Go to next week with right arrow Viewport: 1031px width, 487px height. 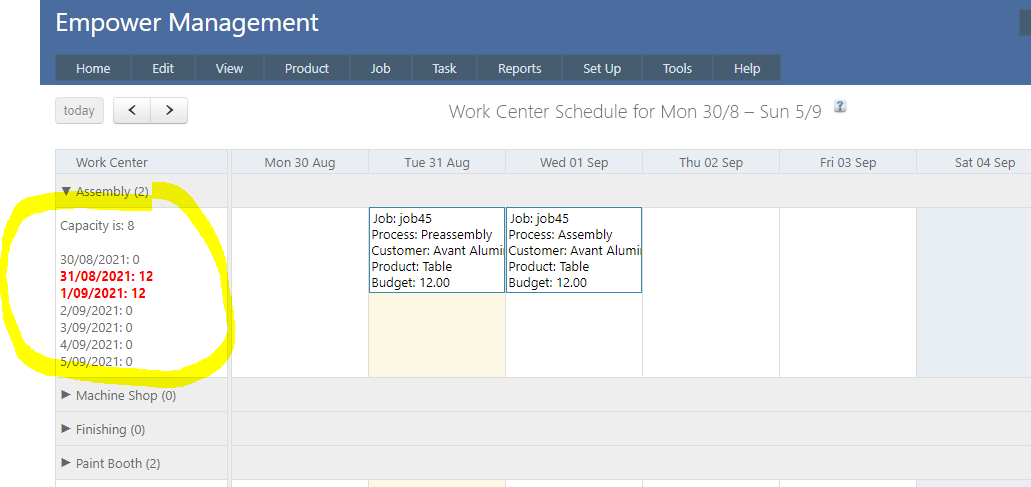click(169, 111)
